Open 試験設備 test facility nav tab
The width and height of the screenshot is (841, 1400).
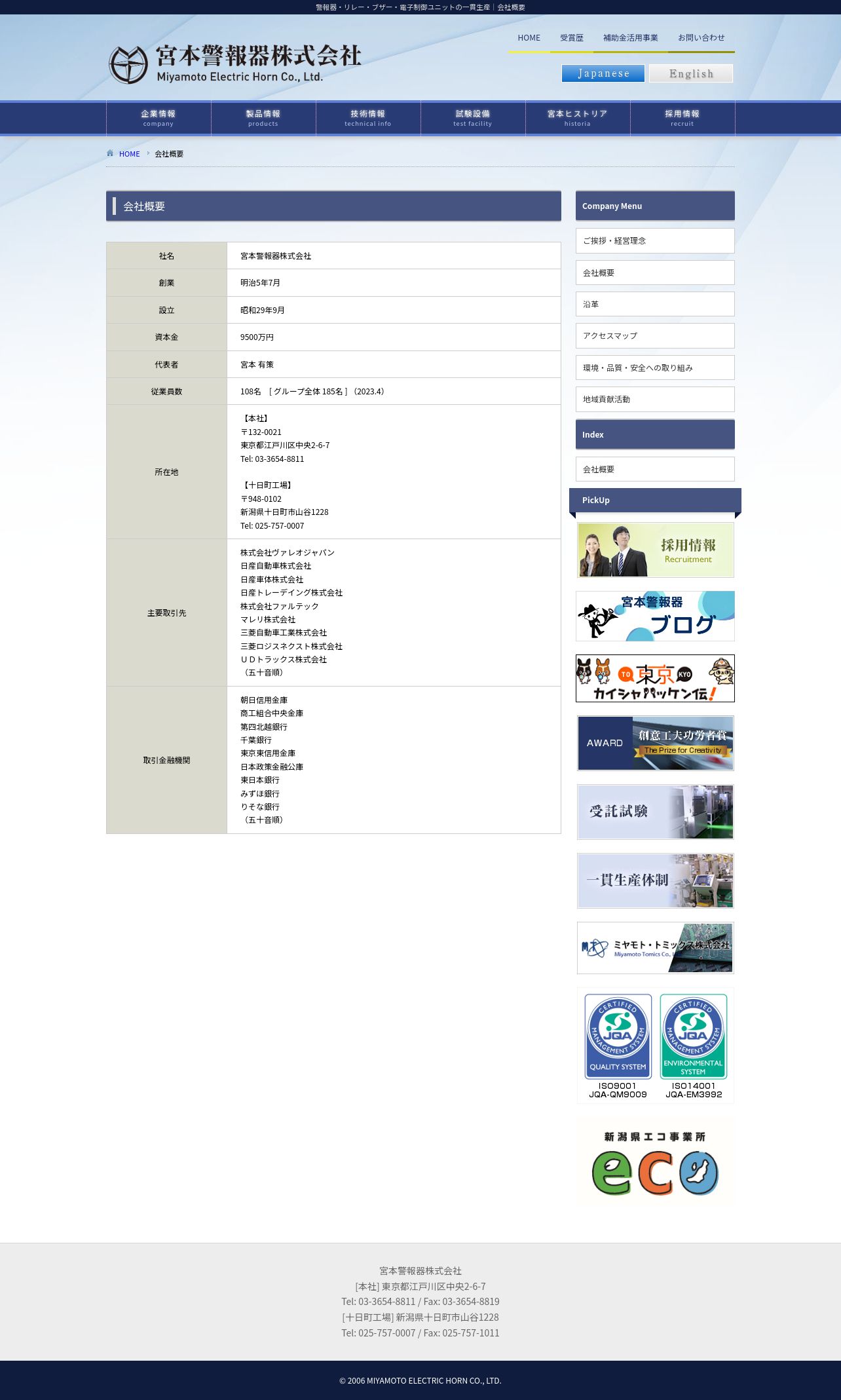coord(473,118)
